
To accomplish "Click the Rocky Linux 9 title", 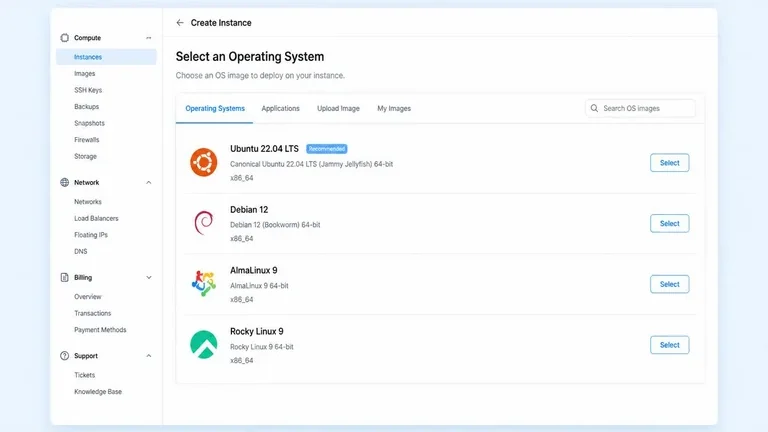I will (257, 332).
